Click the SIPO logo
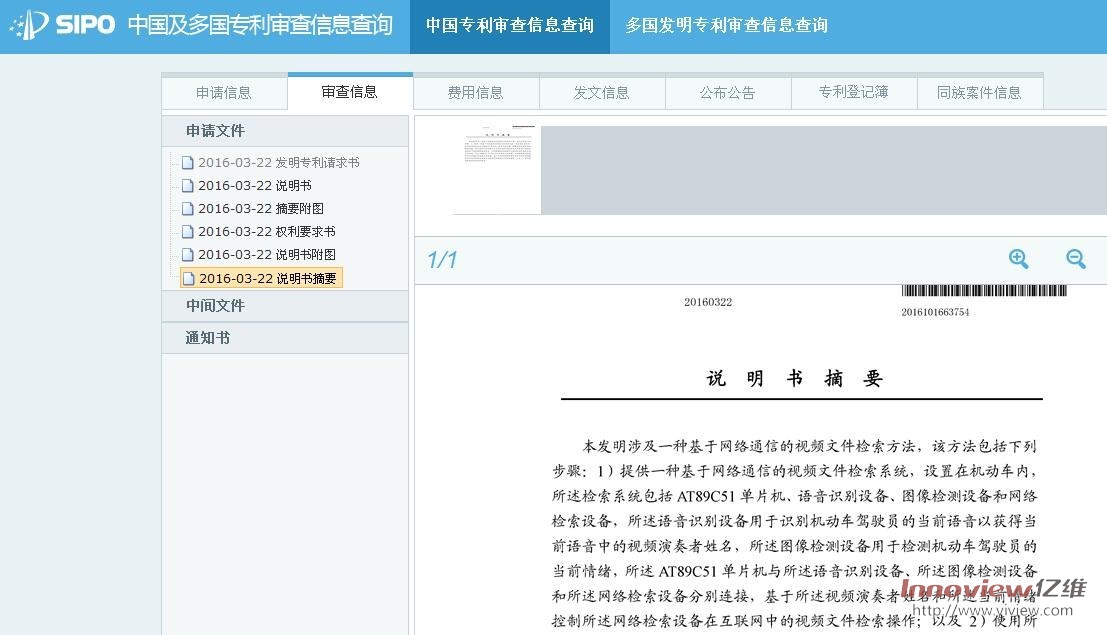Image resolution: width=1107 pixels, height=635 pixels. pyautogui.click(x=64, y=25)
